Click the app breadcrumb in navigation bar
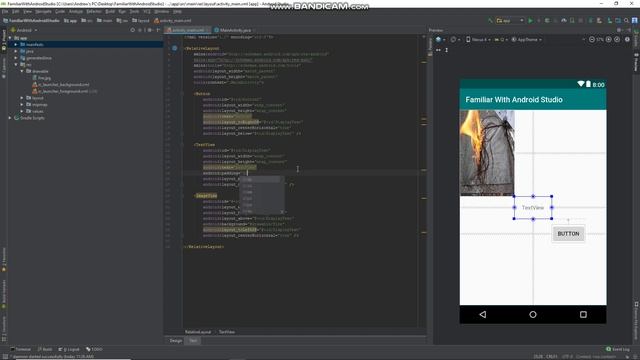 point(71,20)
